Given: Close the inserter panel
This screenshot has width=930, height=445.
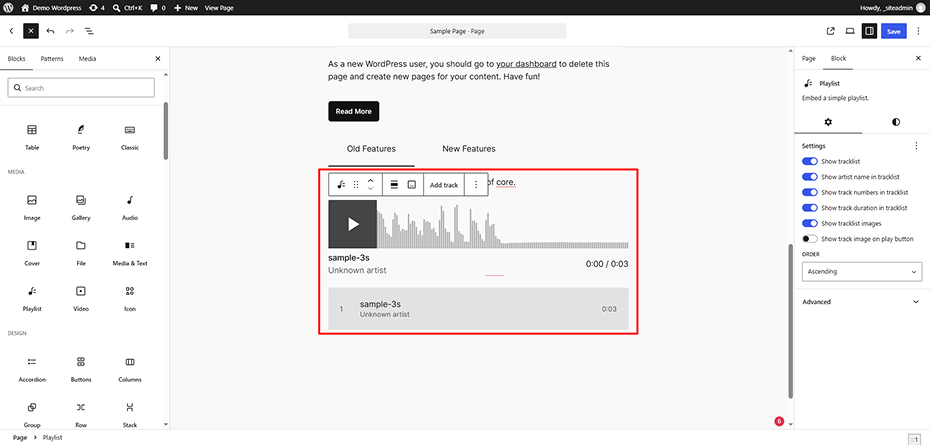Looking at the screenshot, I should tap(158, 59).
